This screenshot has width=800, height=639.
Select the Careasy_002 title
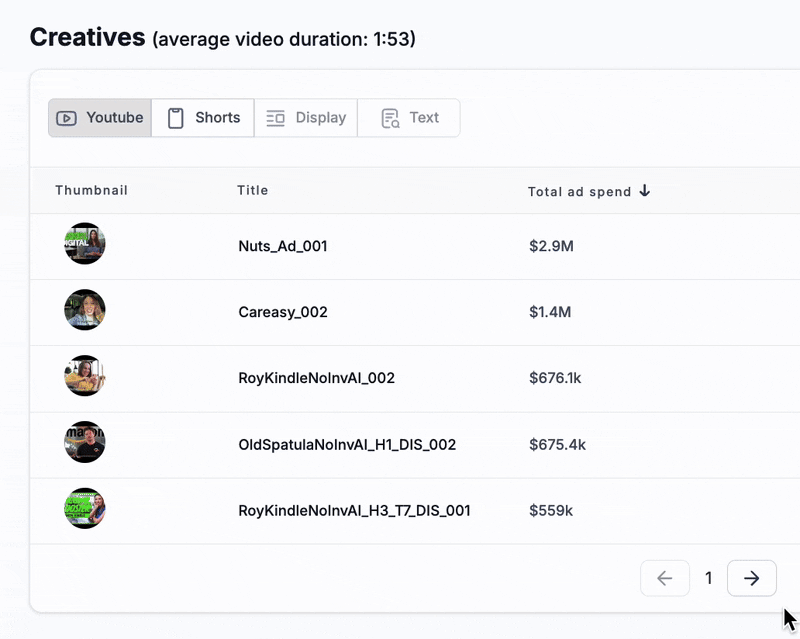(x=283, y=312)
